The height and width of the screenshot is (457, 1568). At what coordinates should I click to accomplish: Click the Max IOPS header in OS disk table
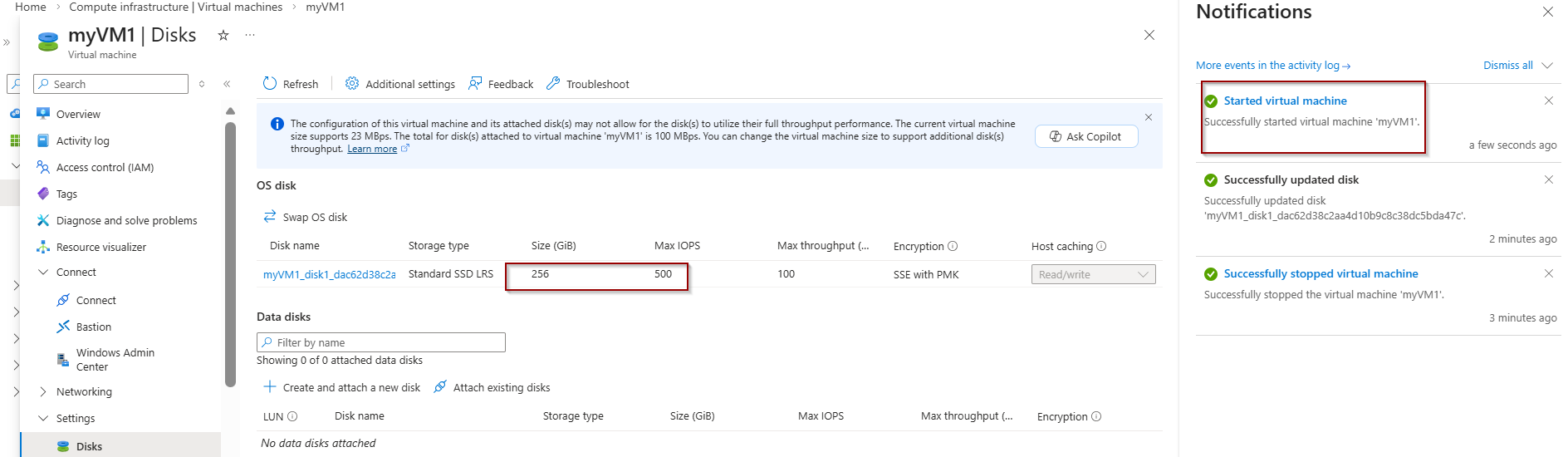pyautogui.click(x=677, y=245)
